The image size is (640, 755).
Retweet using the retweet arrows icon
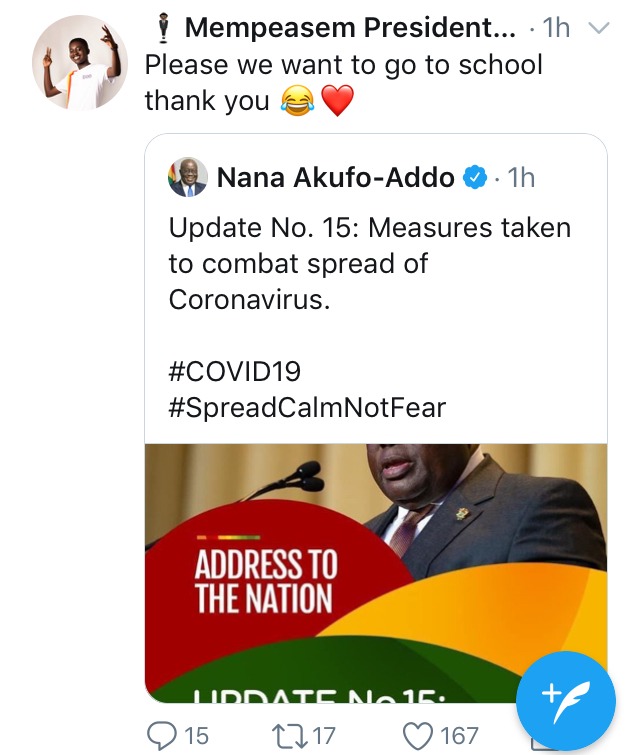click(289, 736)
